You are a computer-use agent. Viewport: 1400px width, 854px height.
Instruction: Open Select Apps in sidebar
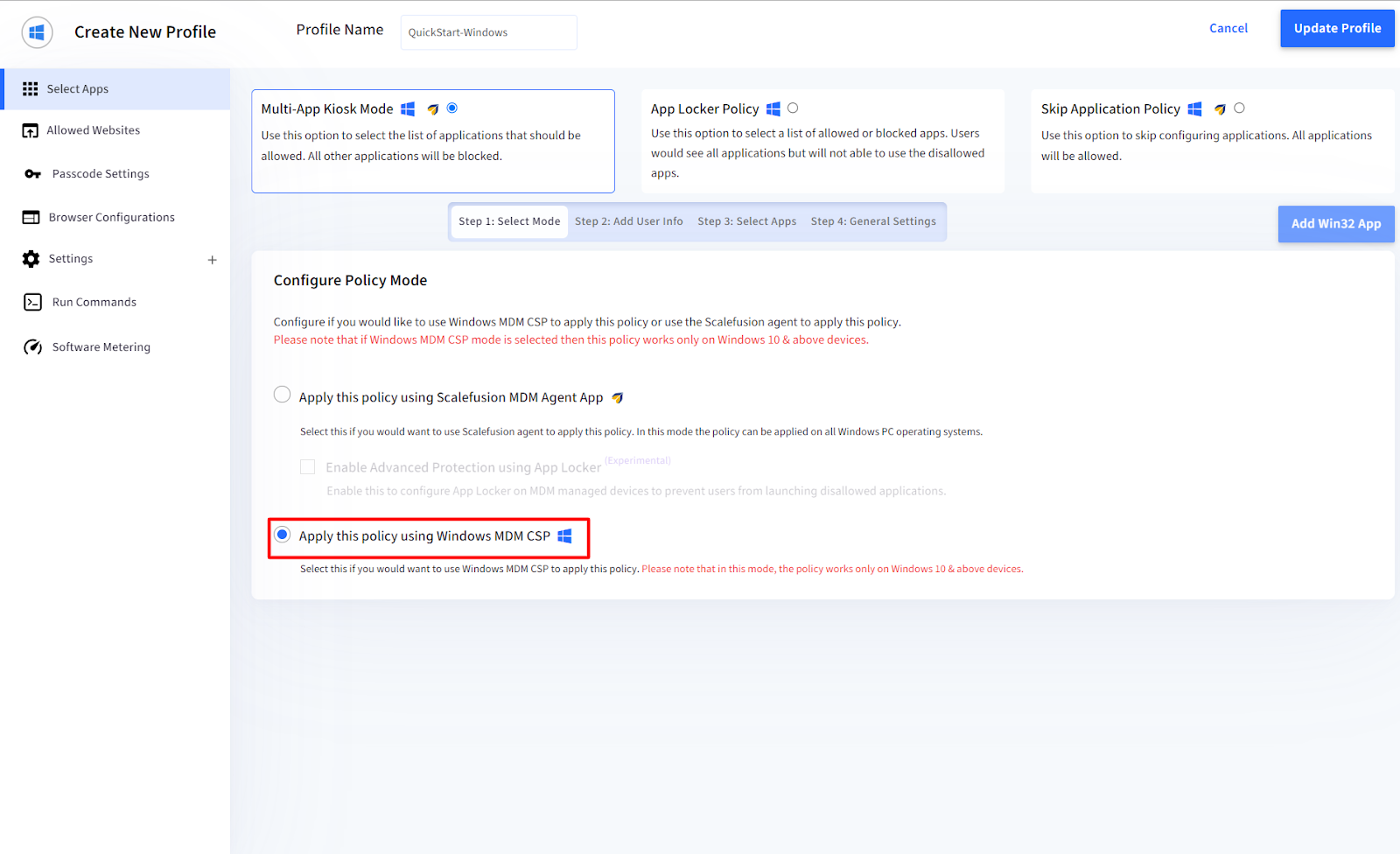[x=115, y=89]
